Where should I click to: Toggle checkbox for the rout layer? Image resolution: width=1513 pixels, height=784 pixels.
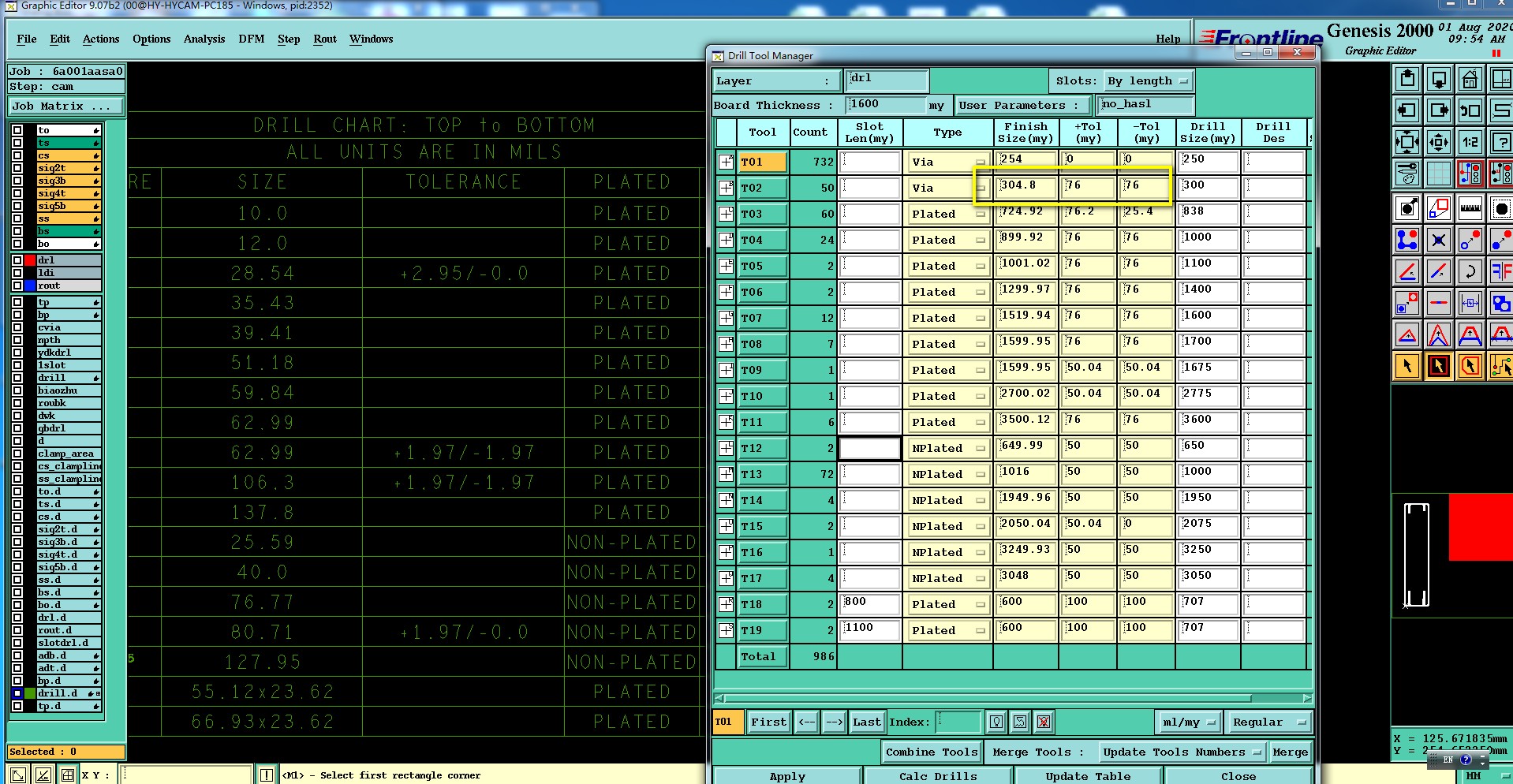point(17,286)
